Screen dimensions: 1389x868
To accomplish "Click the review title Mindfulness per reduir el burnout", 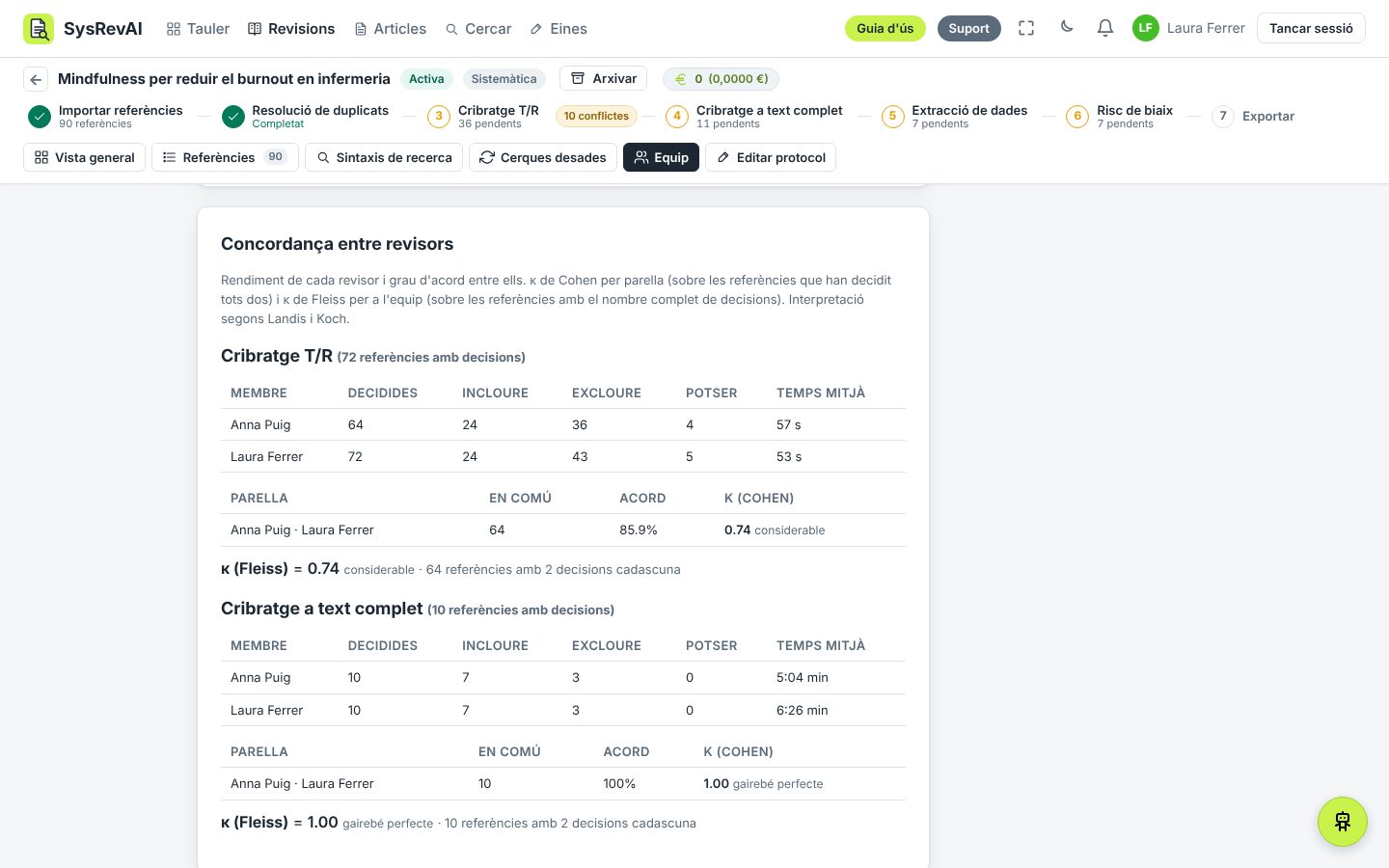I will [x=224, y=79].
